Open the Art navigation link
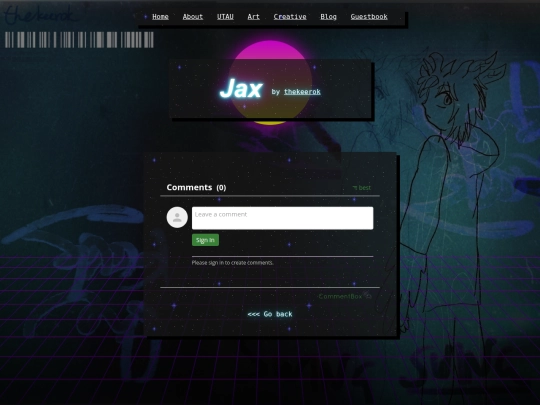The width and height of the screenshot is (540, 405). [x=253, y=17]
